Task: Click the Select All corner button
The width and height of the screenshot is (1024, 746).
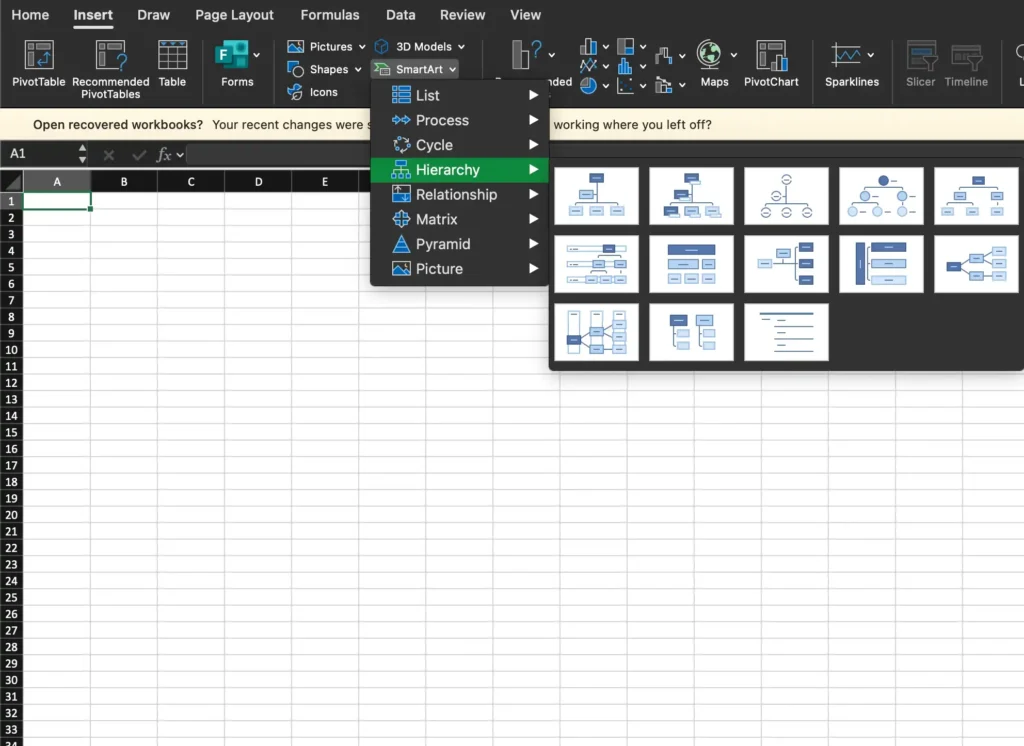Action: [12, 182]
